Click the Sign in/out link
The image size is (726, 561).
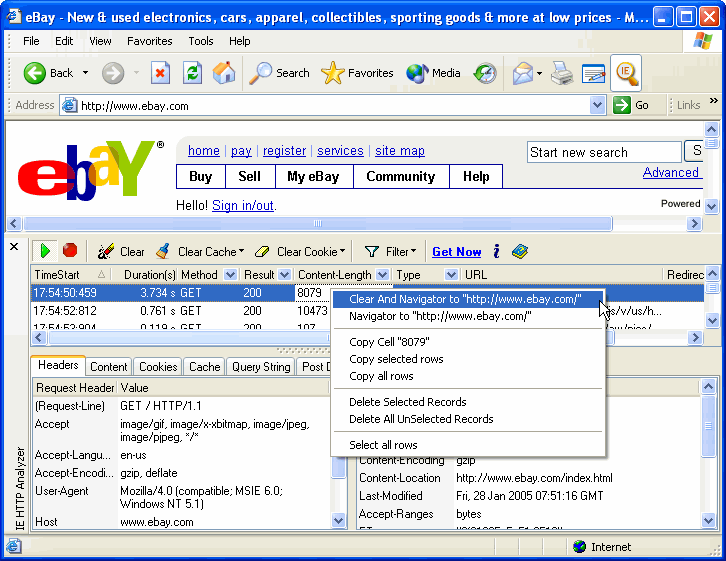[243, 206]
